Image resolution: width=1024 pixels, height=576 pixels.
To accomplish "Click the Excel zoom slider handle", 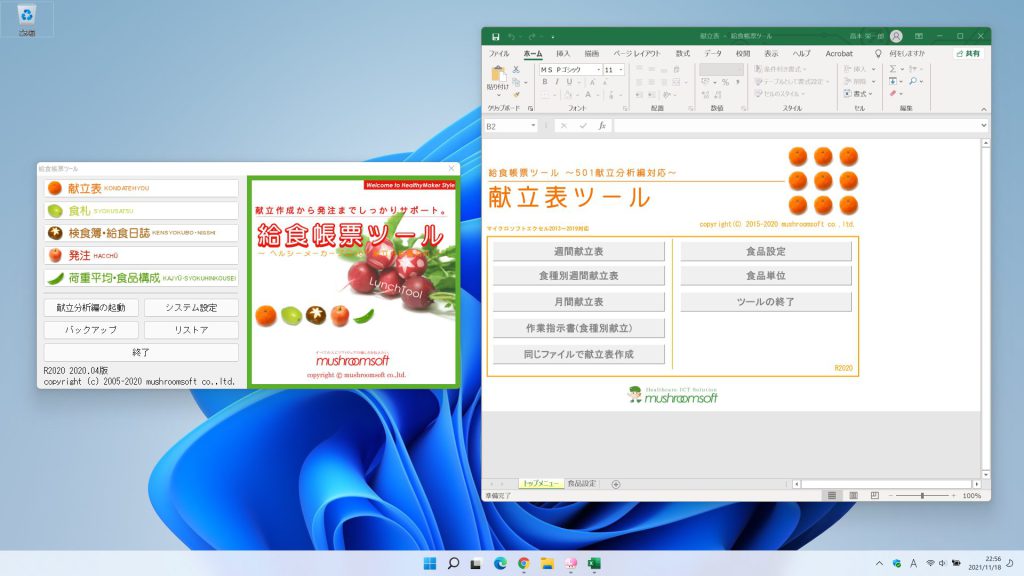I will point(922,496).
